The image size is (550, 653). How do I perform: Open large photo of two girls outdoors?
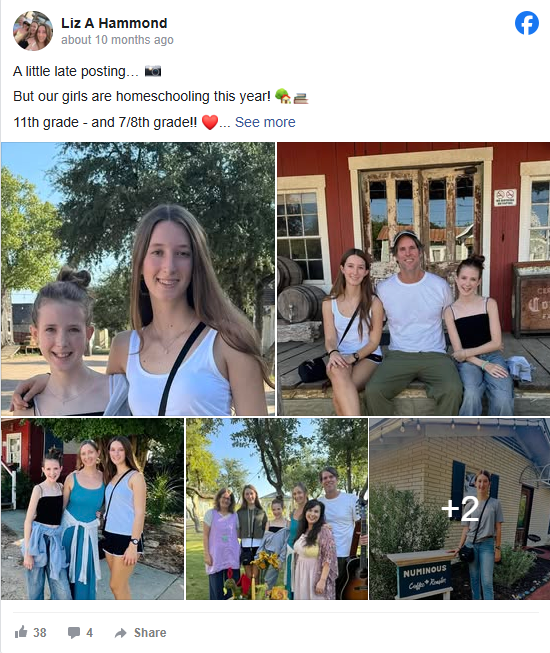138,279
